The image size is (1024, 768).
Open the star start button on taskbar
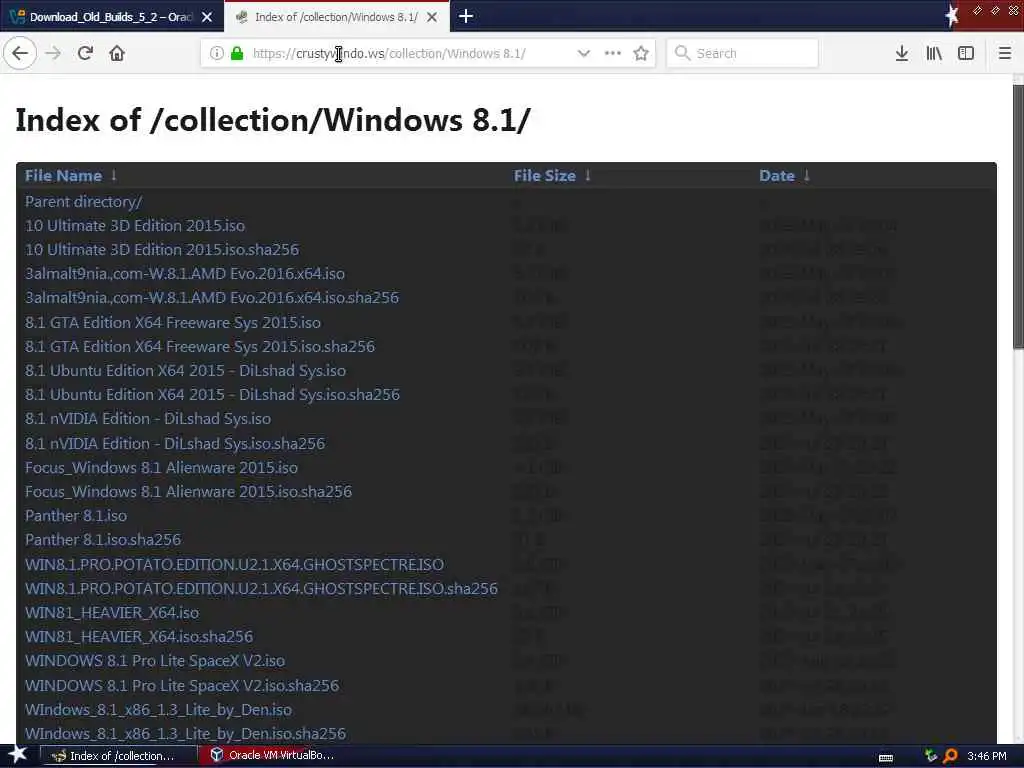17,755
